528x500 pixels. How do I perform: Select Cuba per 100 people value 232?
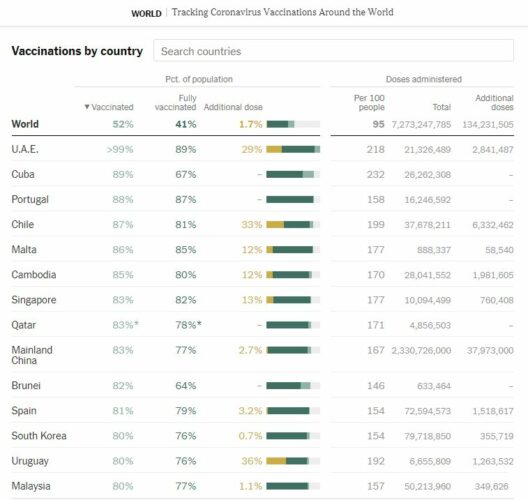point(375,174)
